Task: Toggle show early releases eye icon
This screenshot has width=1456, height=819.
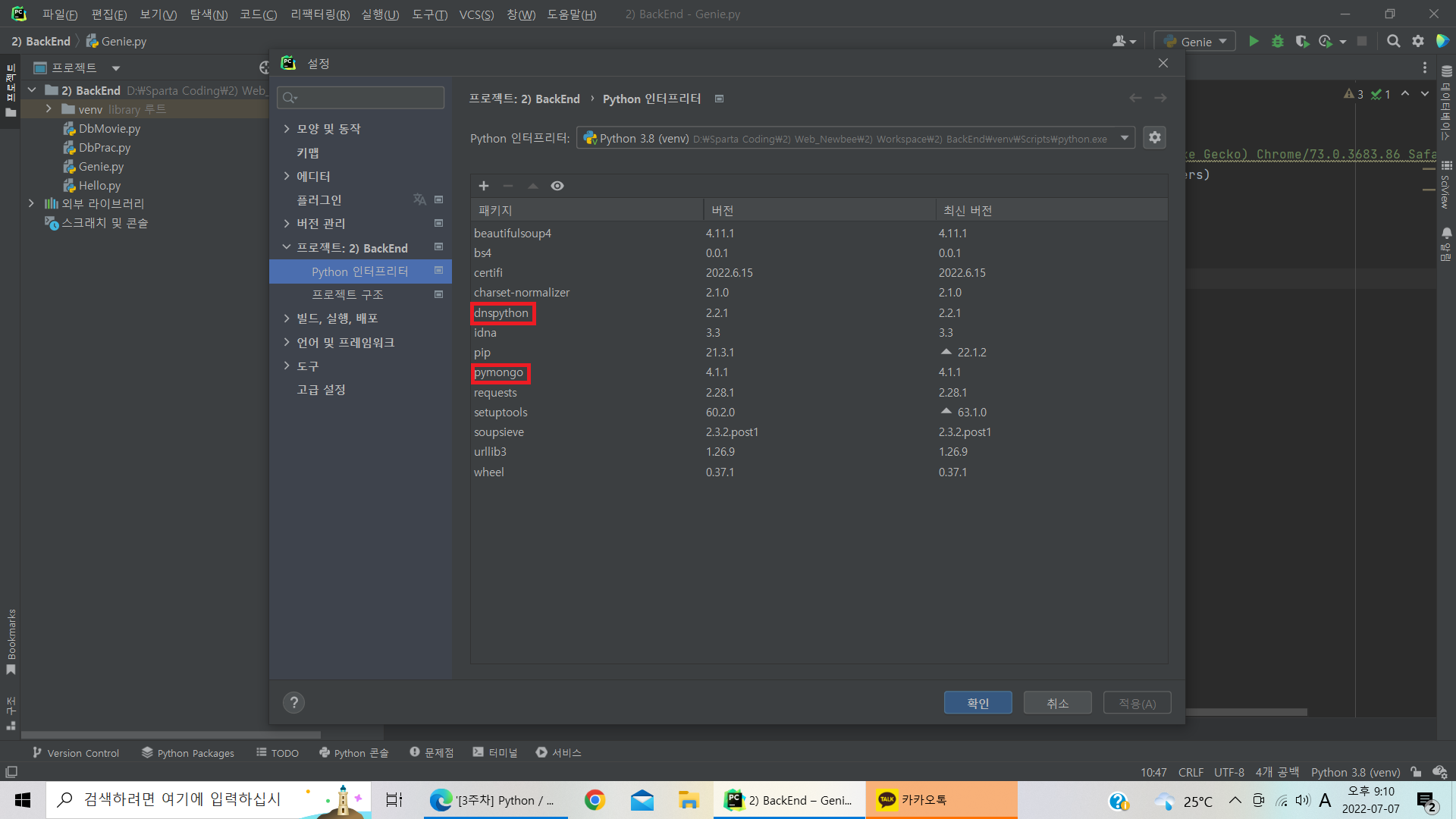Action: point(557,186)
